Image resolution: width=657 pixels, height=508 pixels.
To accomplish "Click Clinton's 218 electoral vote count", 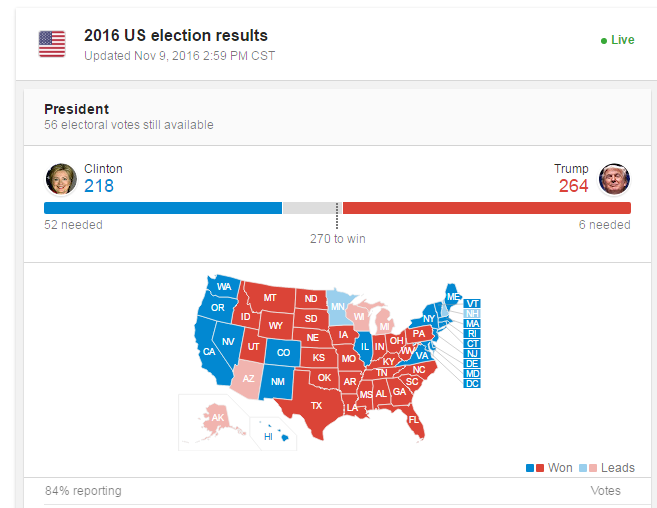I will click(99, 186).
